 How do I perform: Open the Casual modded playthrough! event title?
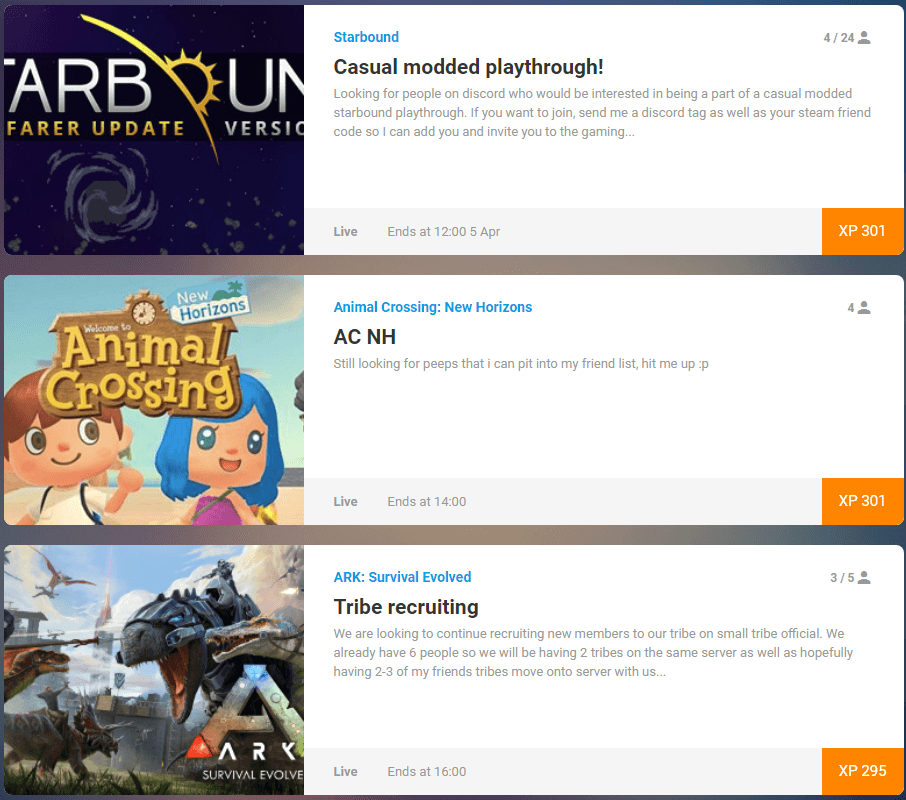click(x=468, y=67)
